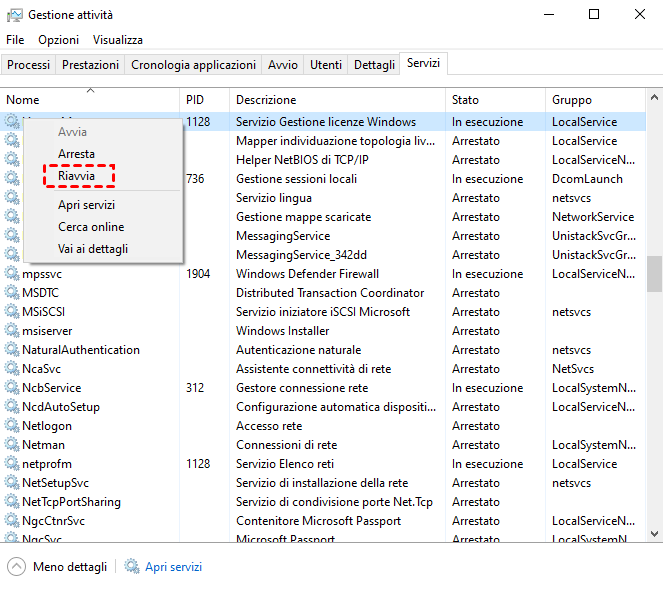Open the Opzioni menu
The height and width of the screenshot is (589, 663).
tap(58, 40)
